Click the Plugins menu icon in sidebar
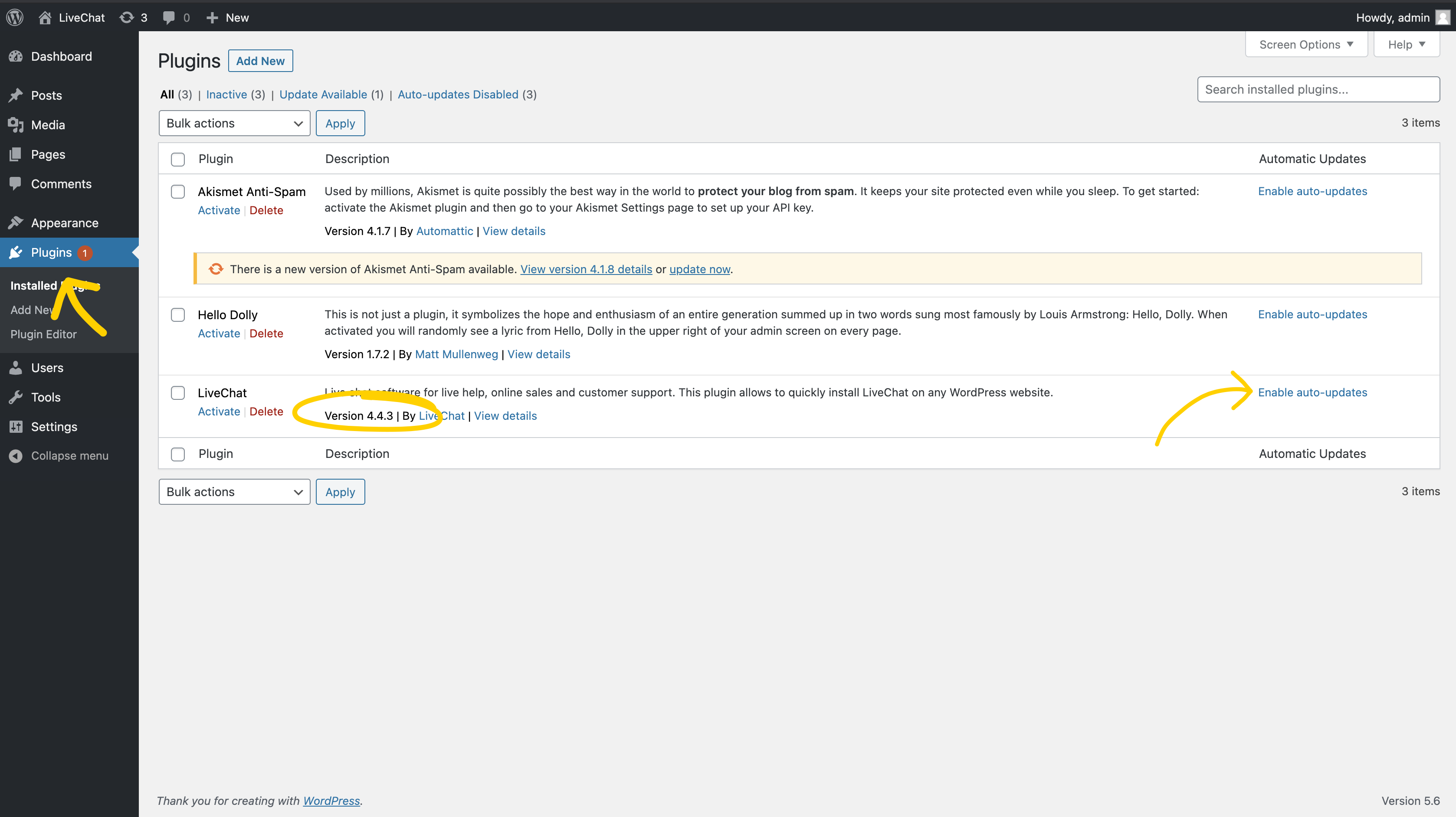Viewport: 1456px width, 817px height. 17,252
